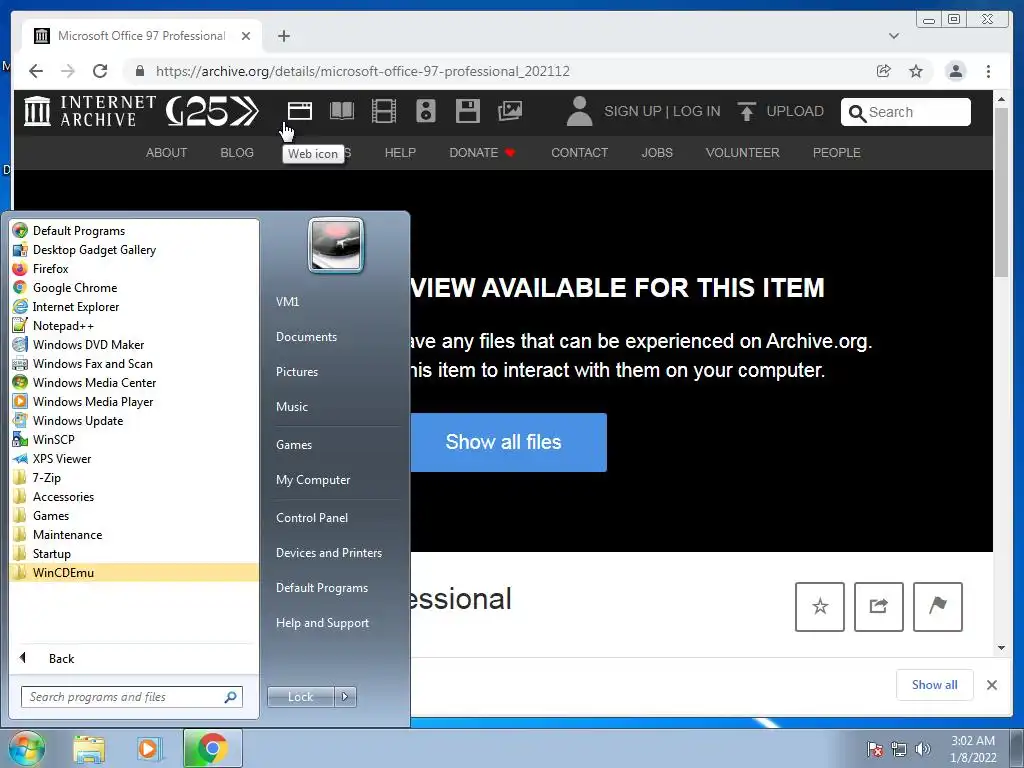The image size is (1024, 768).
Task: Click the share page icon in address bar
Action: (x=884, y=71)
